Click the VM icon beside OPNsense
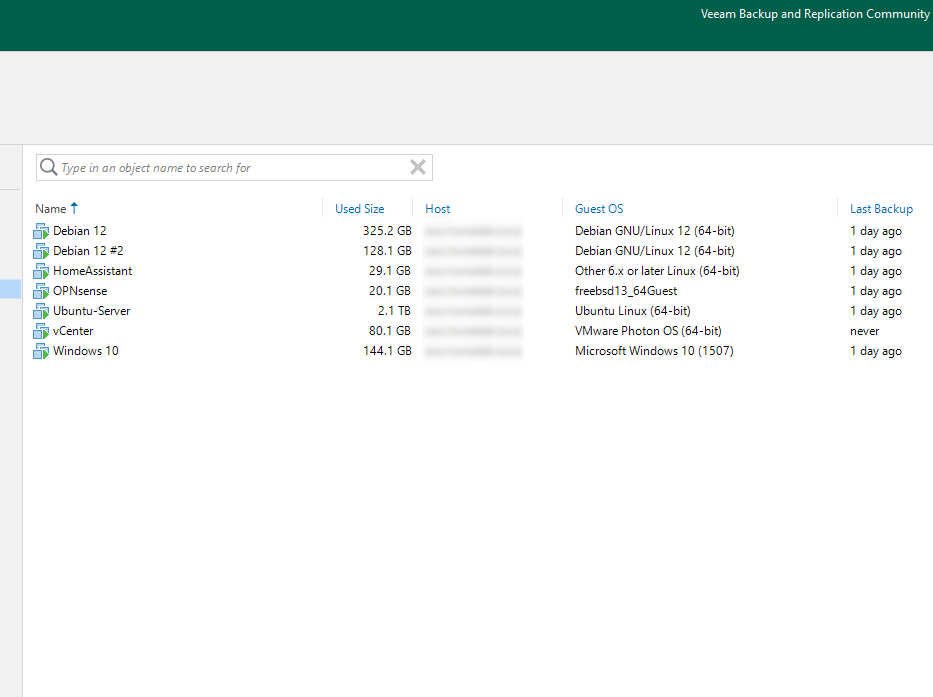Screen dimensions: 933x697 point(41,291)
